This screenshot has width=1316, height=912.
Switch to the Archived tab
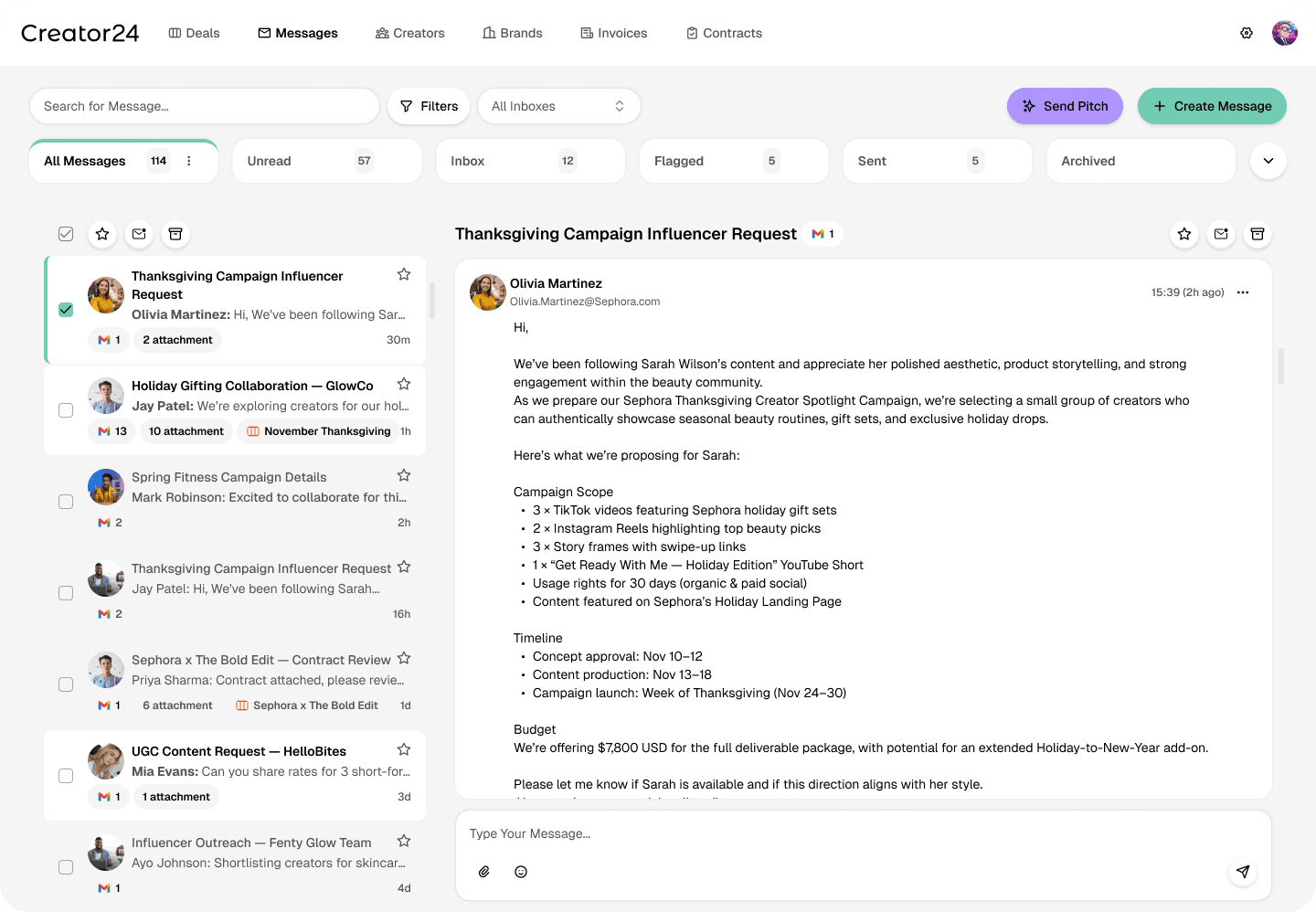click(x=1141, y=161)
